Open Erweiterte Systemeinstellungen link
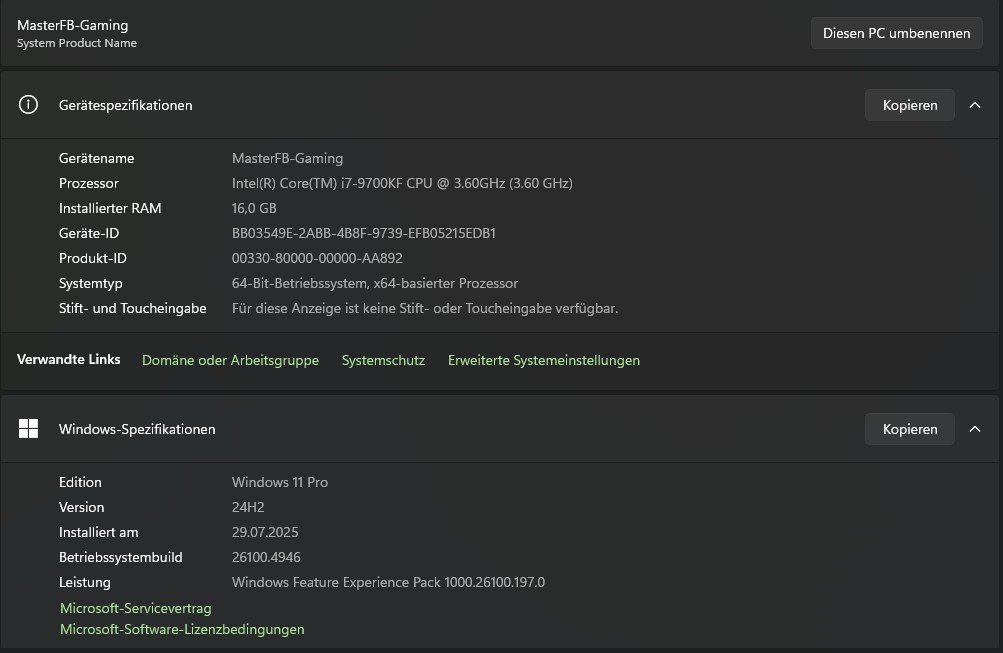The image size is (1003, 653). 544,360
